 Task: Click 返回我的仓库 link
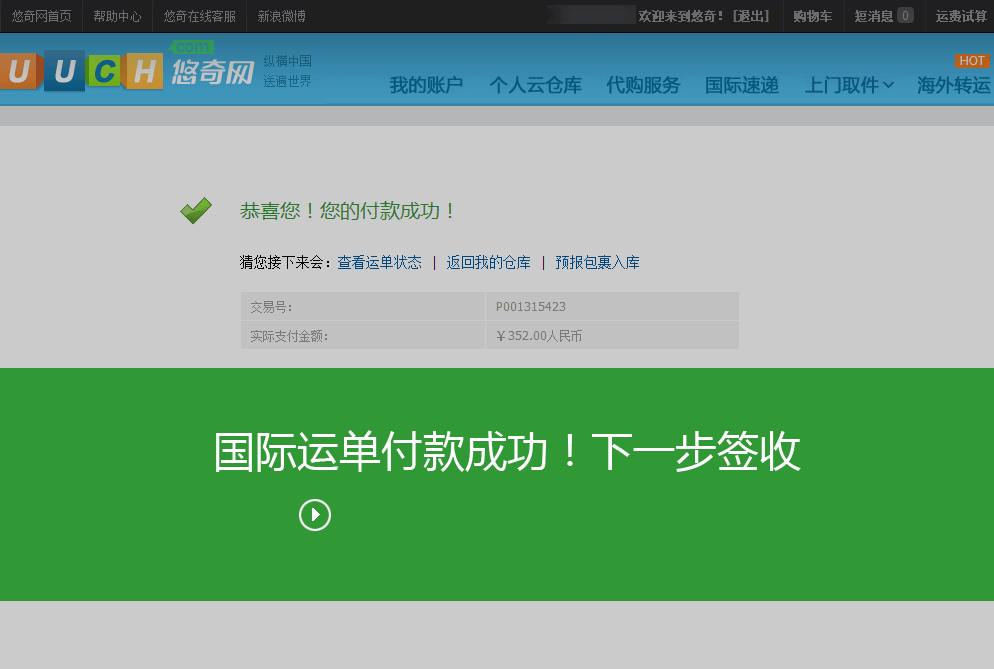(x=488, y=263)
